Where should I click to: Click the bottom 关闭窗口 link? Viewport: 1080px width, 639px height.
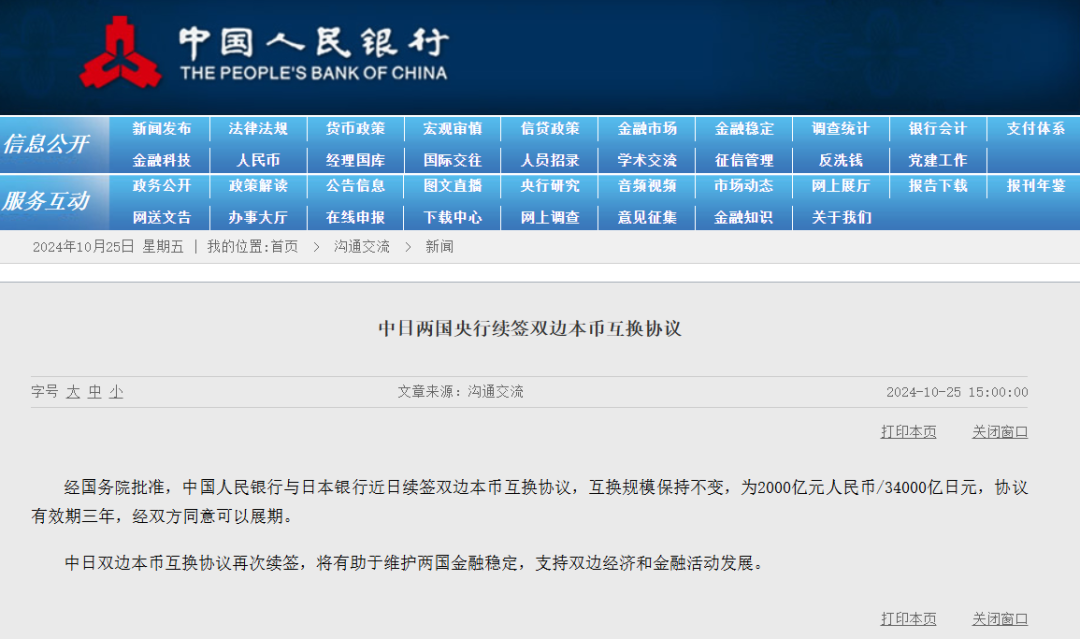(999, 619)
